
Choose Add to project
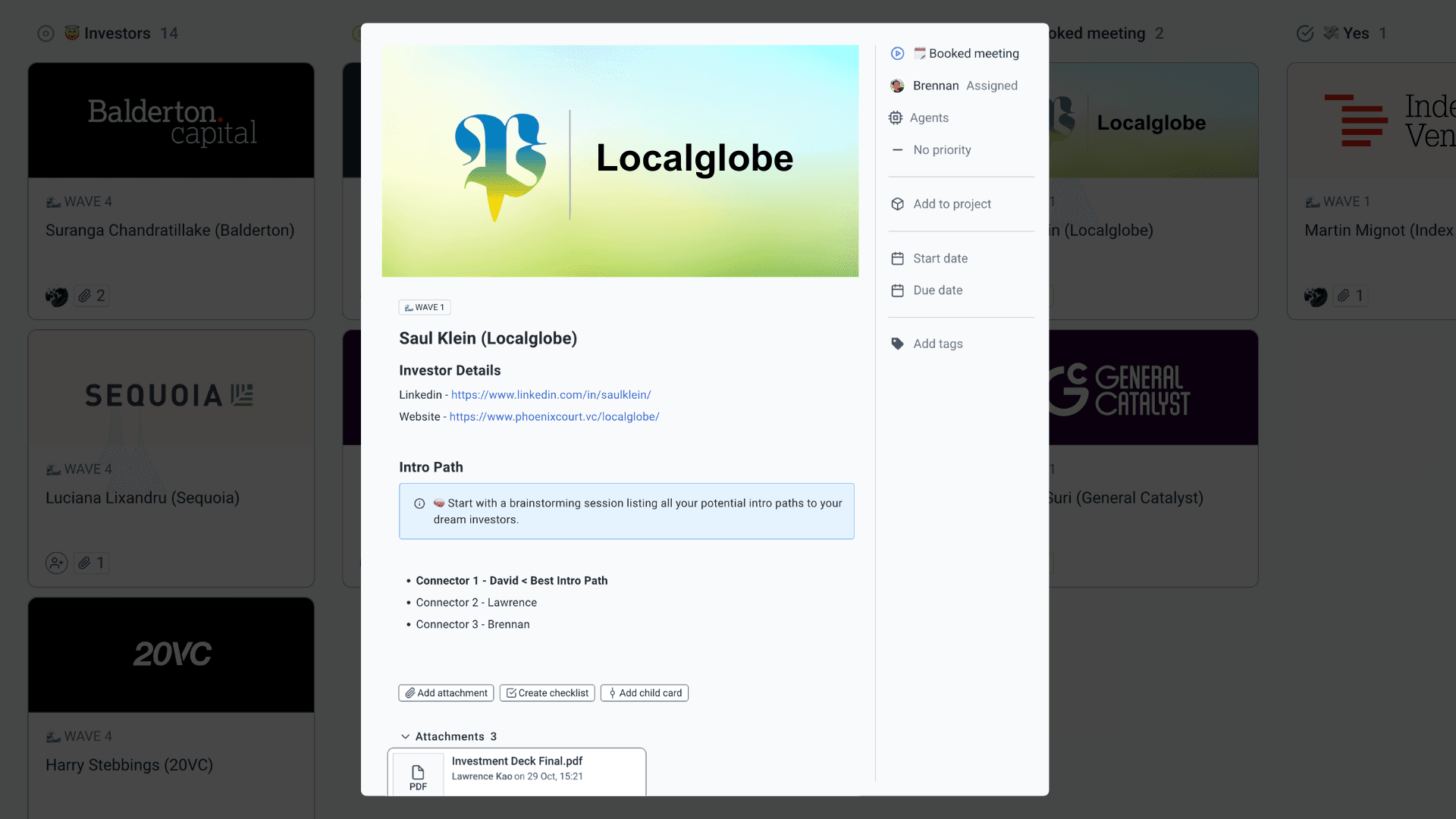[941, 204]
